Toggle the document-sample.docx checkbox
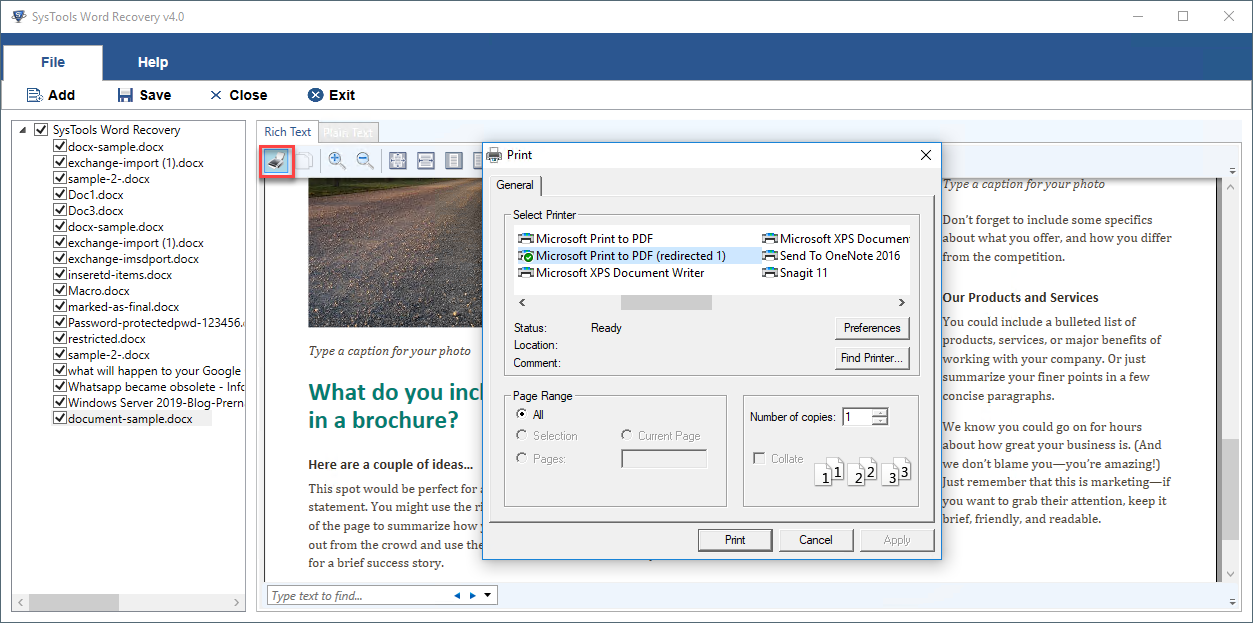Screen dimensions: 1253x623 click(x=60, y=419)
